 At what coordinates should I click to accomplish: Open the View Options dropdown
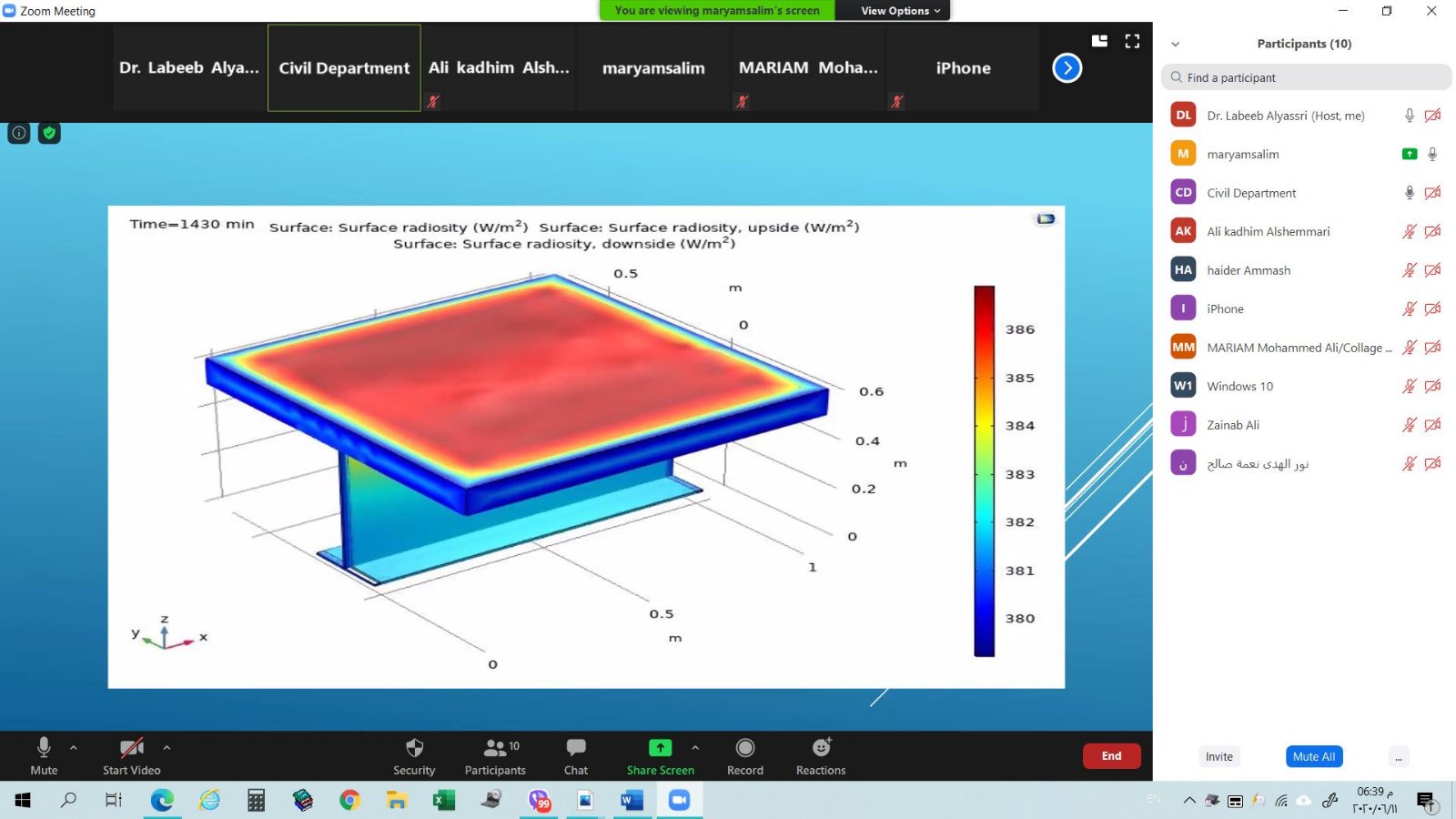[900, 11]
